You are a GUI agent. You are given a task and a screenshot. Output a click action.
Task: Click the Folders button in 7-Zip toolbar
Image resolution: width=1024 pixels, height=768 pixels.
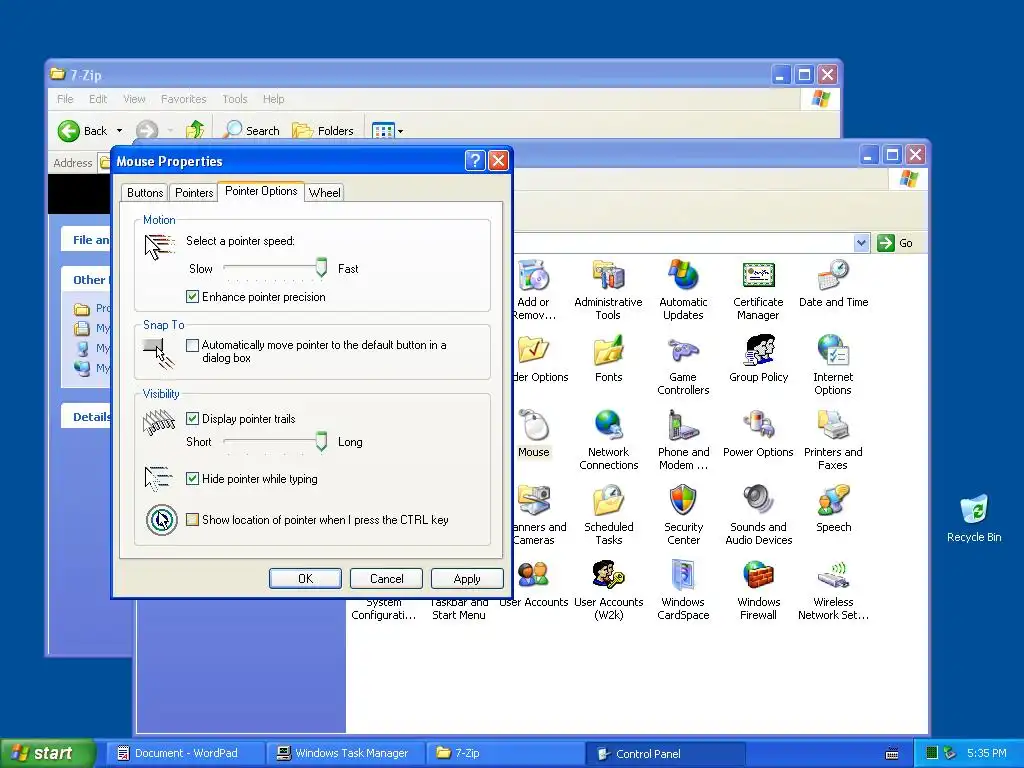click(323, 131)
